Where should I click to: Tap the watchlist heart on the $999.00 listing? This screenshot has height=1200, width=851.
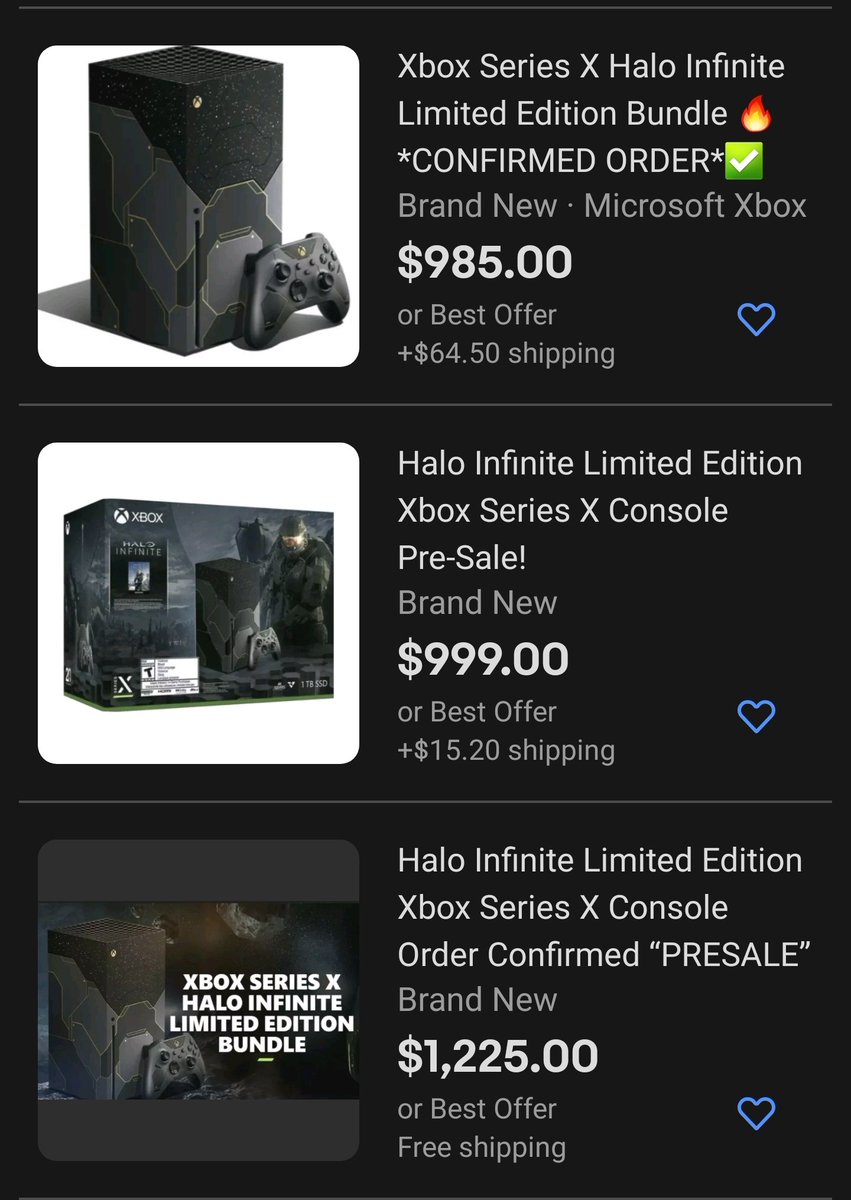[x=756, y=716]
